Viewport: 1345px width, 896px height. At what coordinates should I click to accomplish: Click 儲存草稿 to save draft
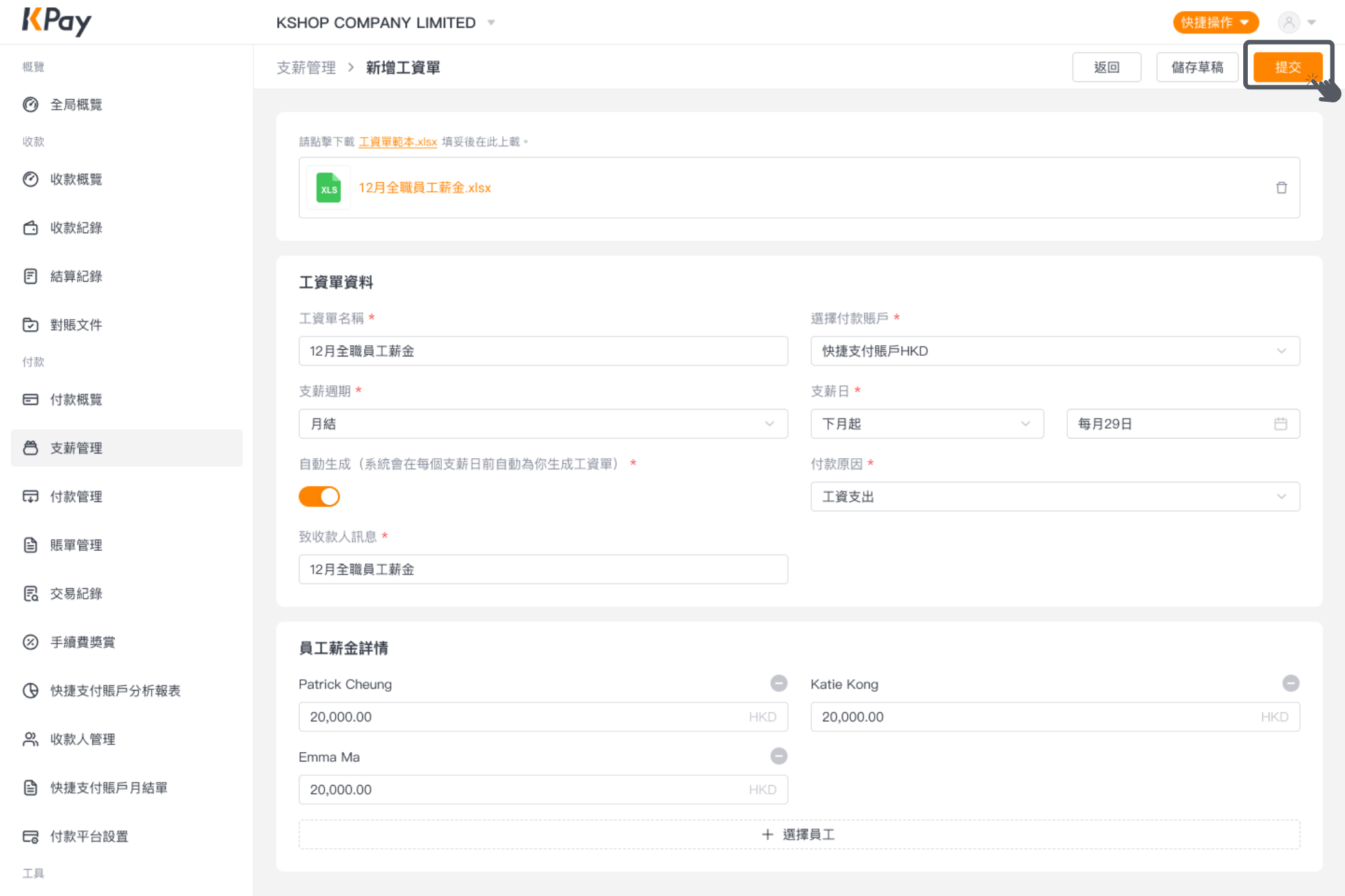click(x=1197, y=67)
